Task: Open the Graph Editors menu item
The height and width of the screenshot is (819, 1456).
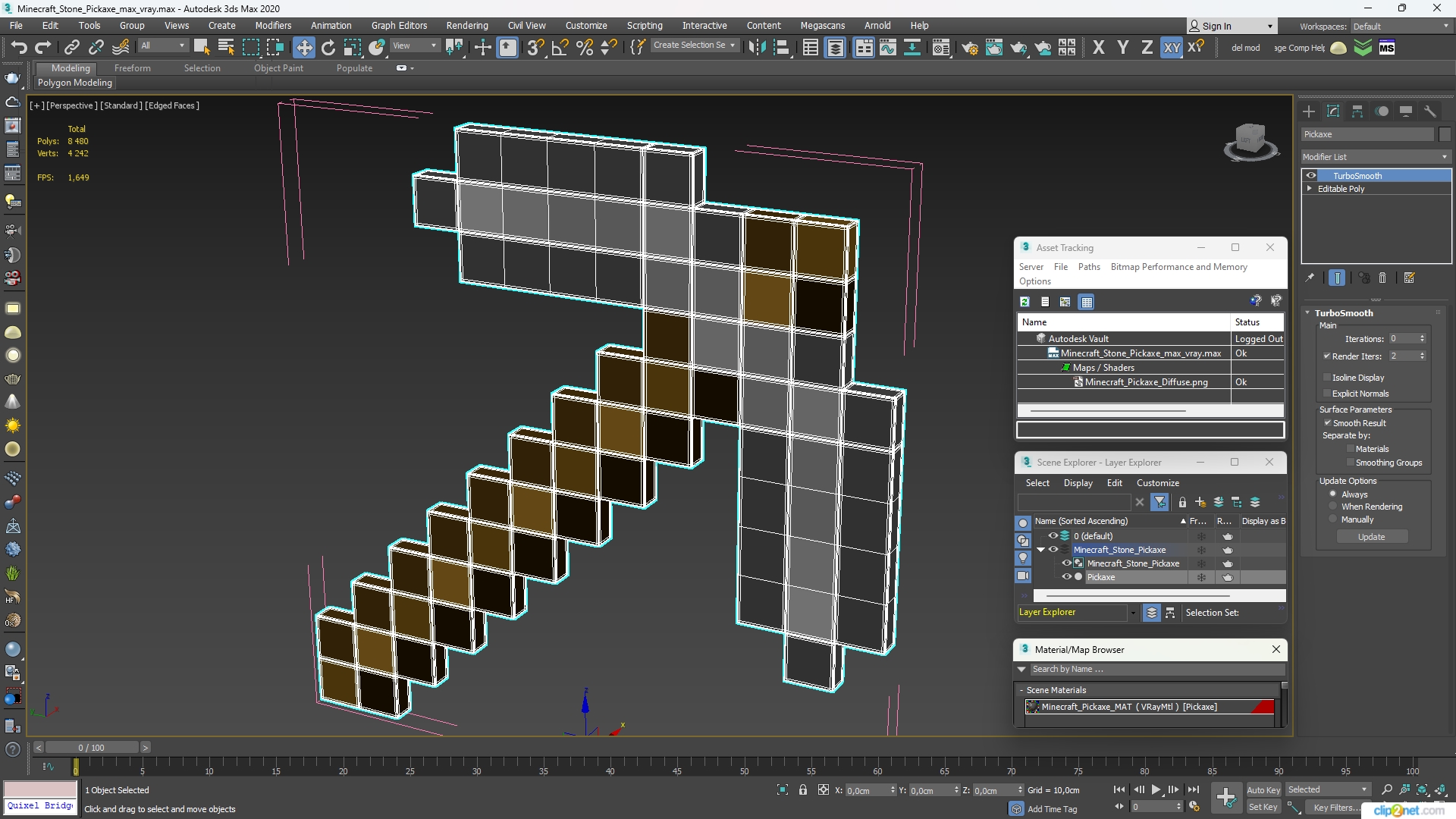Action: 399,25
